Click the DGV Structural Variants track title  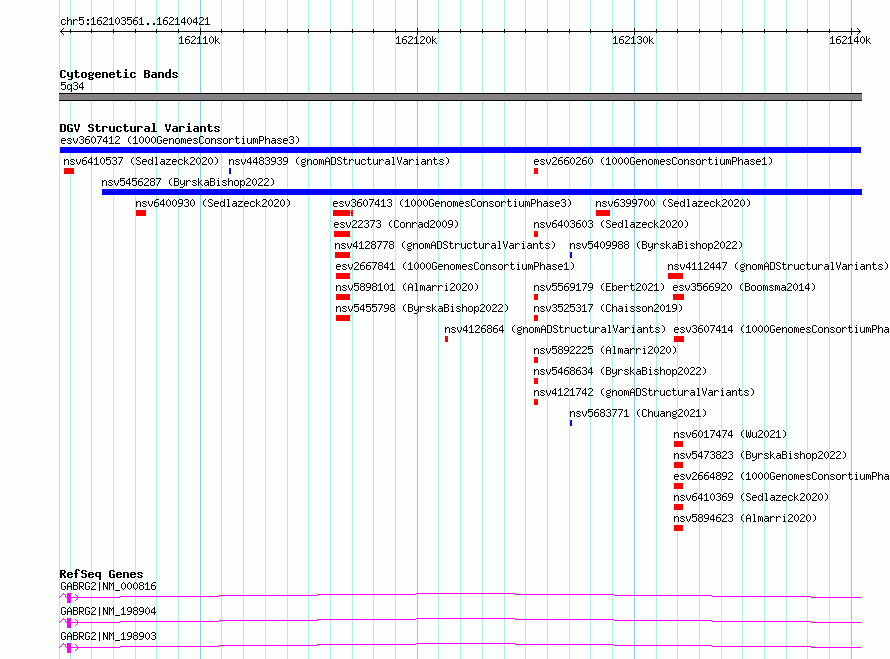click(140, 128)
